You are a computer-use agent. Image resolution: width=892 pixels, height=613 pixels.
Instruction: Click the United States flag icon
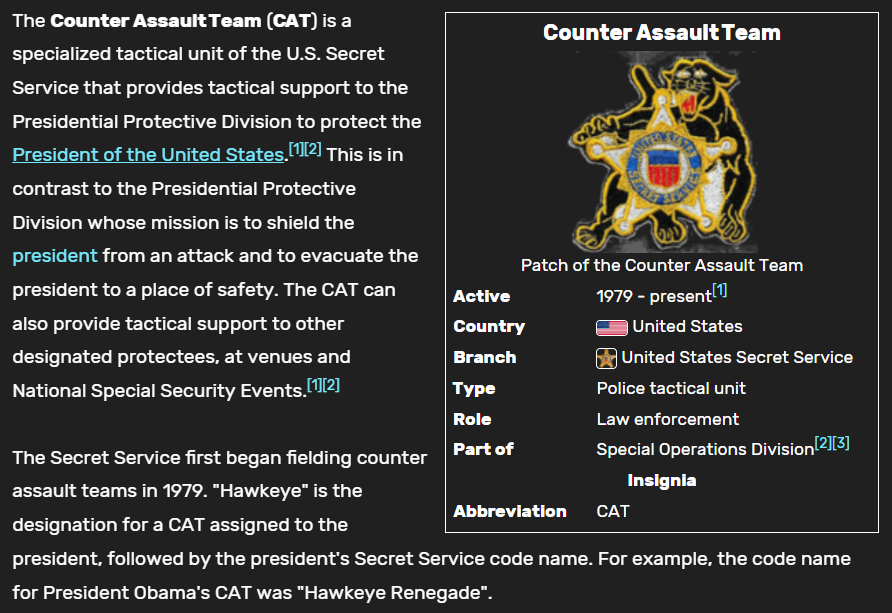tap(612, 327)
